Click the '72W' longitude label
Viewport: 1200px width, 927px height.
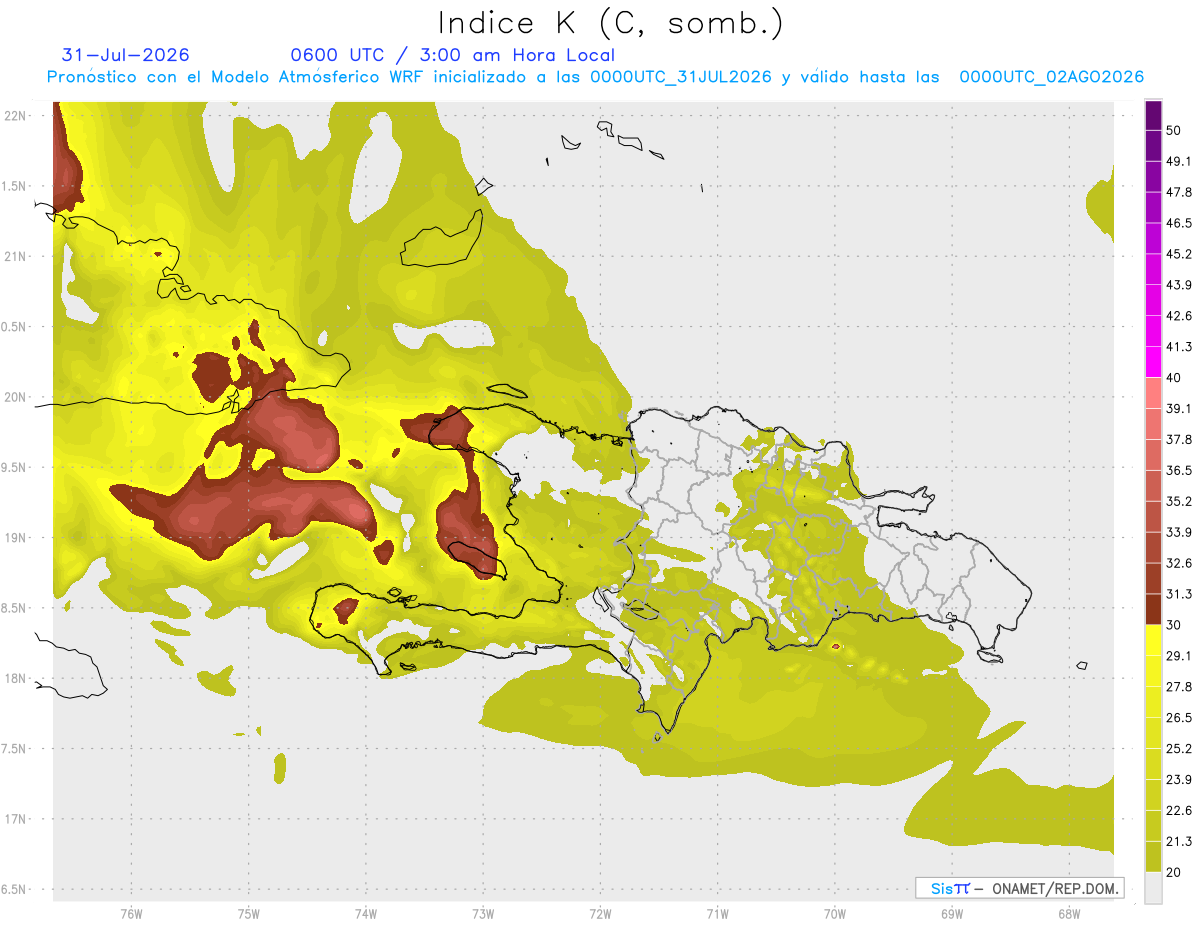click(600, 913)
